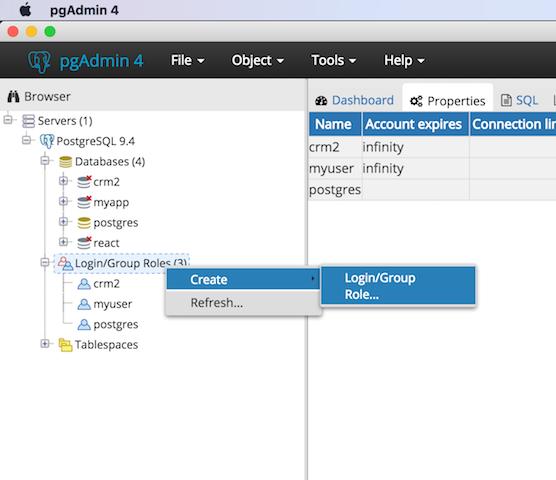The height and width of the screenshot is (480, 556).
Task: Select the postgres row in properties table
Action: click(x=432, y=190)
